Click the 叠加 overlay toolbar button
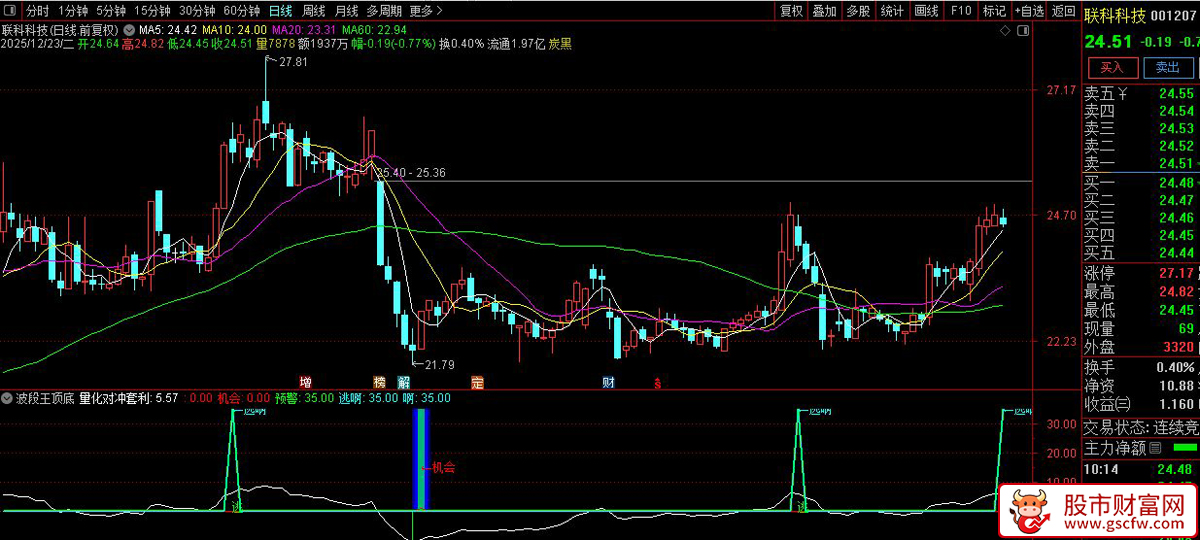This screenshot has height=540, width=1200. tap(824, 11)
